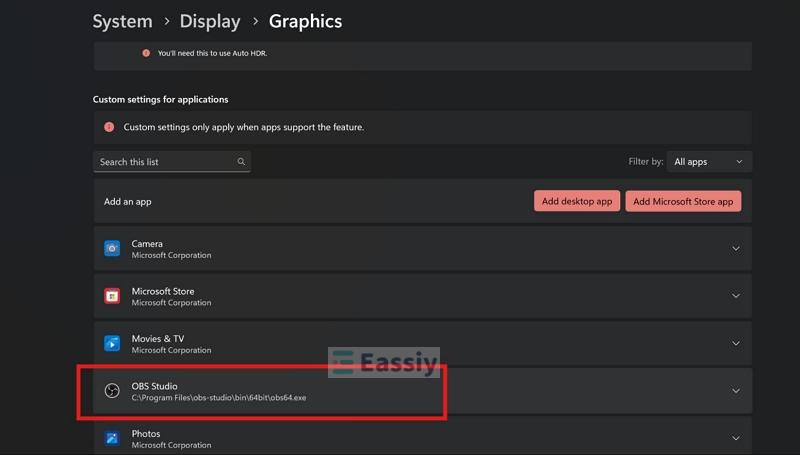The image size is (800, 455).
Task: Click the Microsoft Store app icon
Action: pyautogui.click(x=112, y=296)
